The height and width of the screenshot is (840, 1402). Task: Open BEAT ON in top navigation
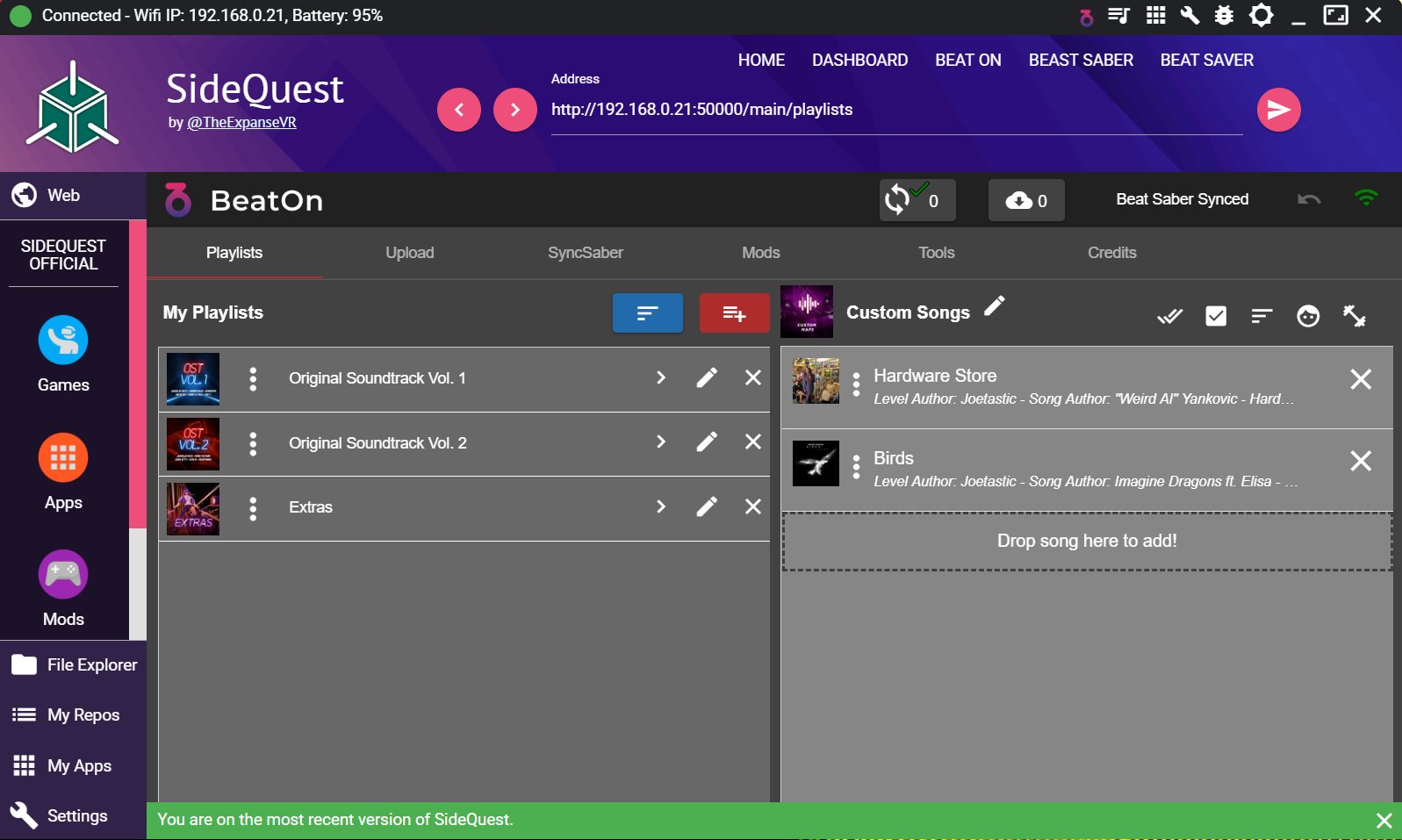[x=968, y=60]
